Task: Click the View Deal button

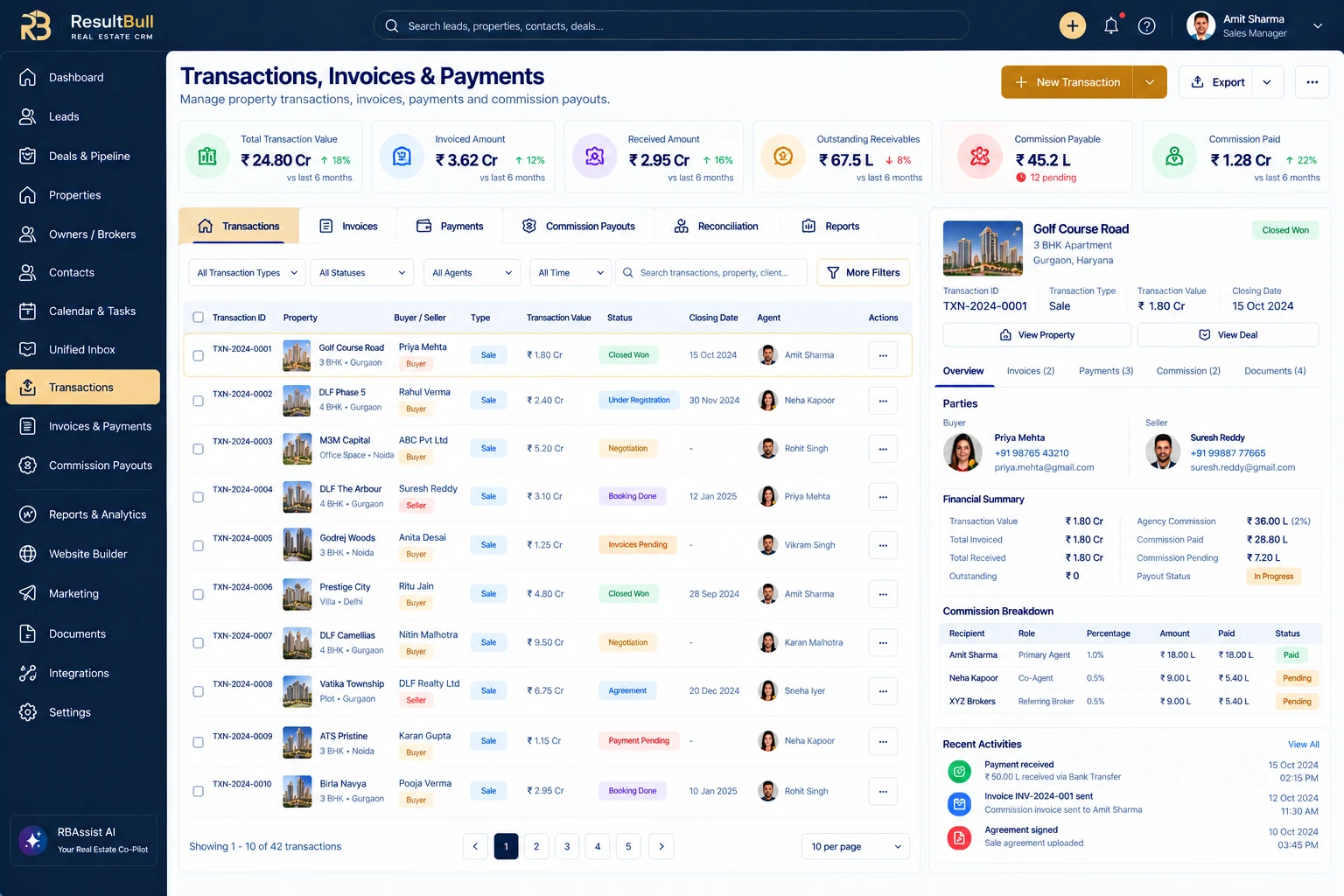Action: pos(1228,335)
